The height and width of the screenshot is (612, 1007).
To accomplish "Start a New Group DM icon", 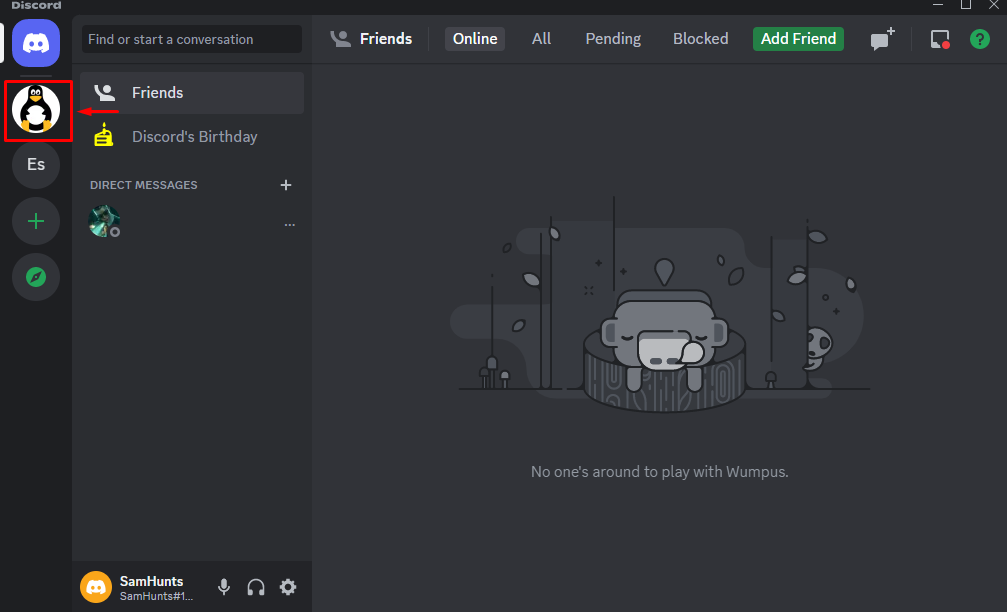I will (882, 39).
